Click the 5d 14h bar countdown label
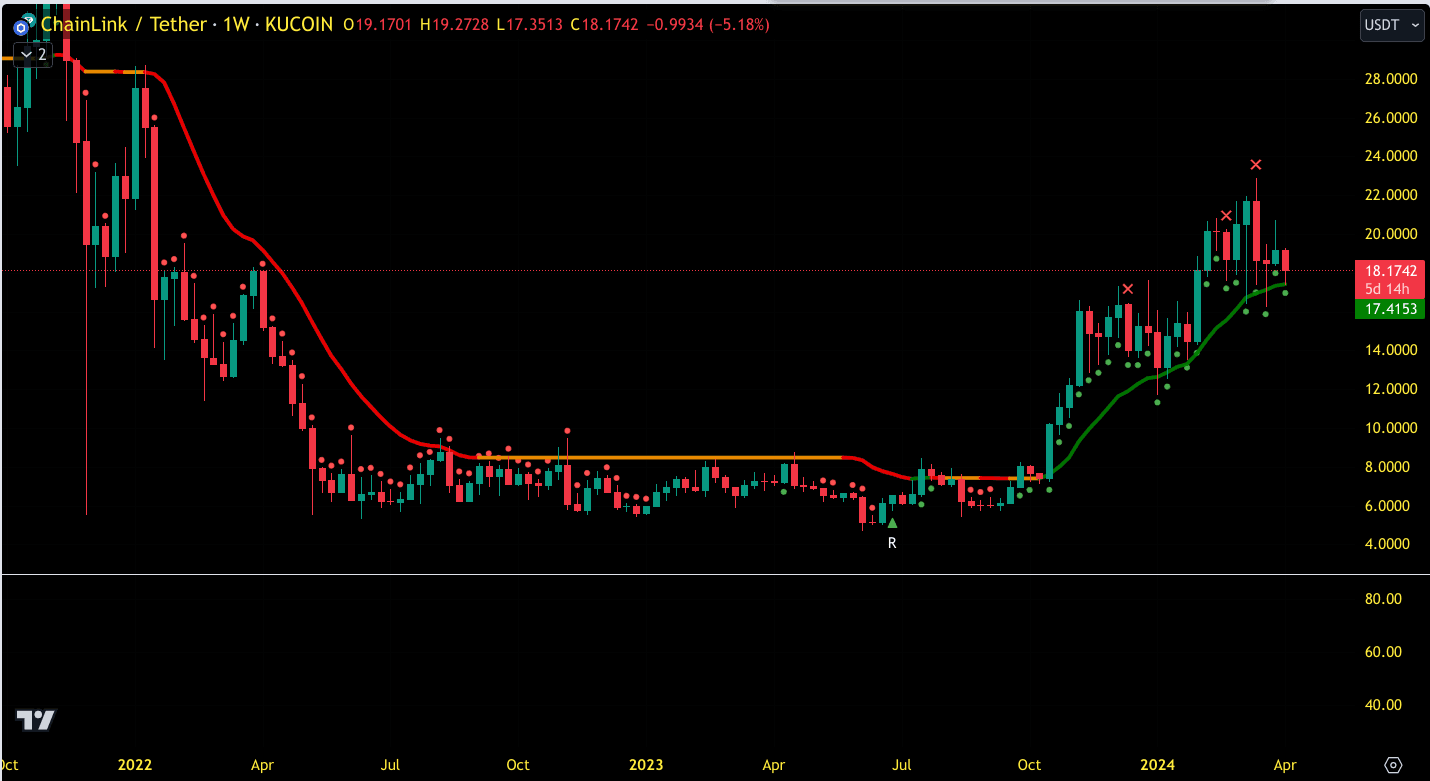1430x781 pixels. (1390, 289)
